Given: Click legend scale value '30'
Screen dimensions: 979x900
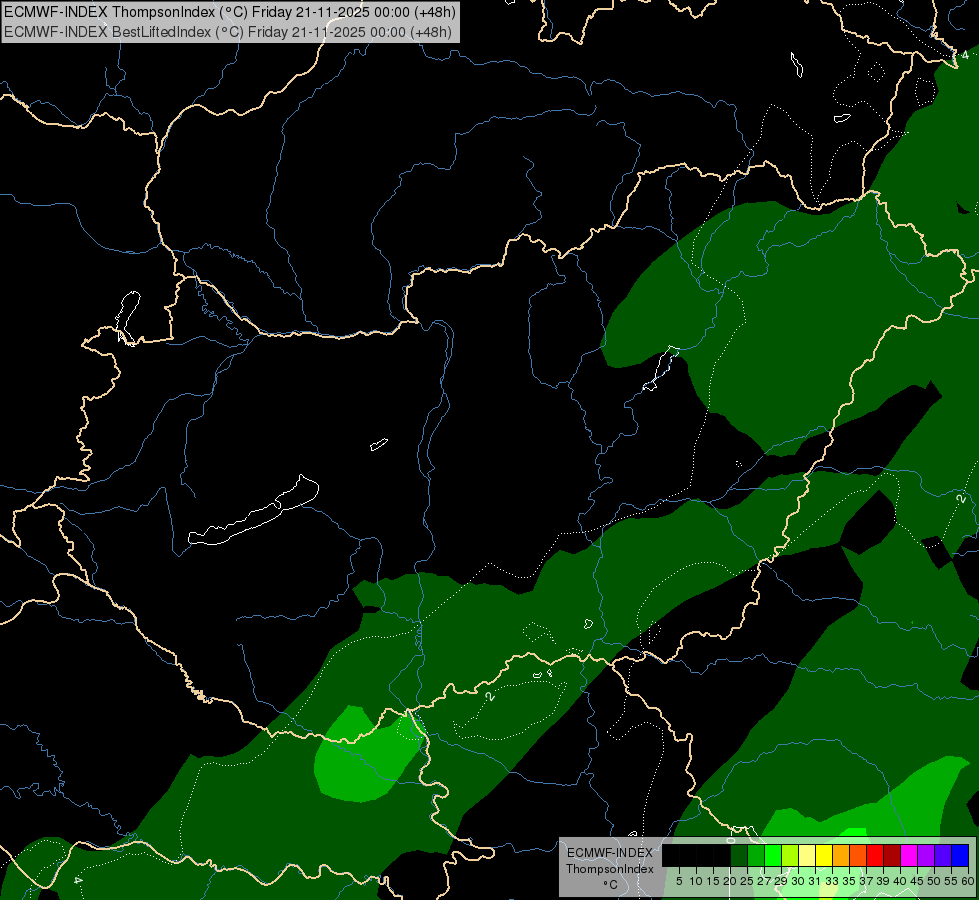Looking at the screenshot, I should tap(798, 881).
